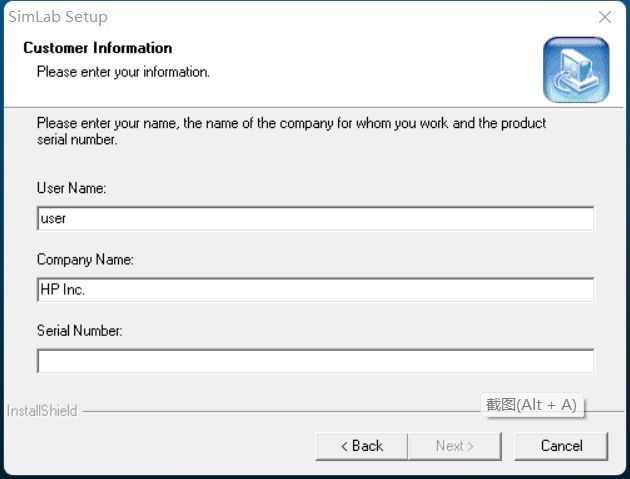Click the instruction paragraph about serial number
Viewport: 630px width, 479px height.
click(291, 131)
